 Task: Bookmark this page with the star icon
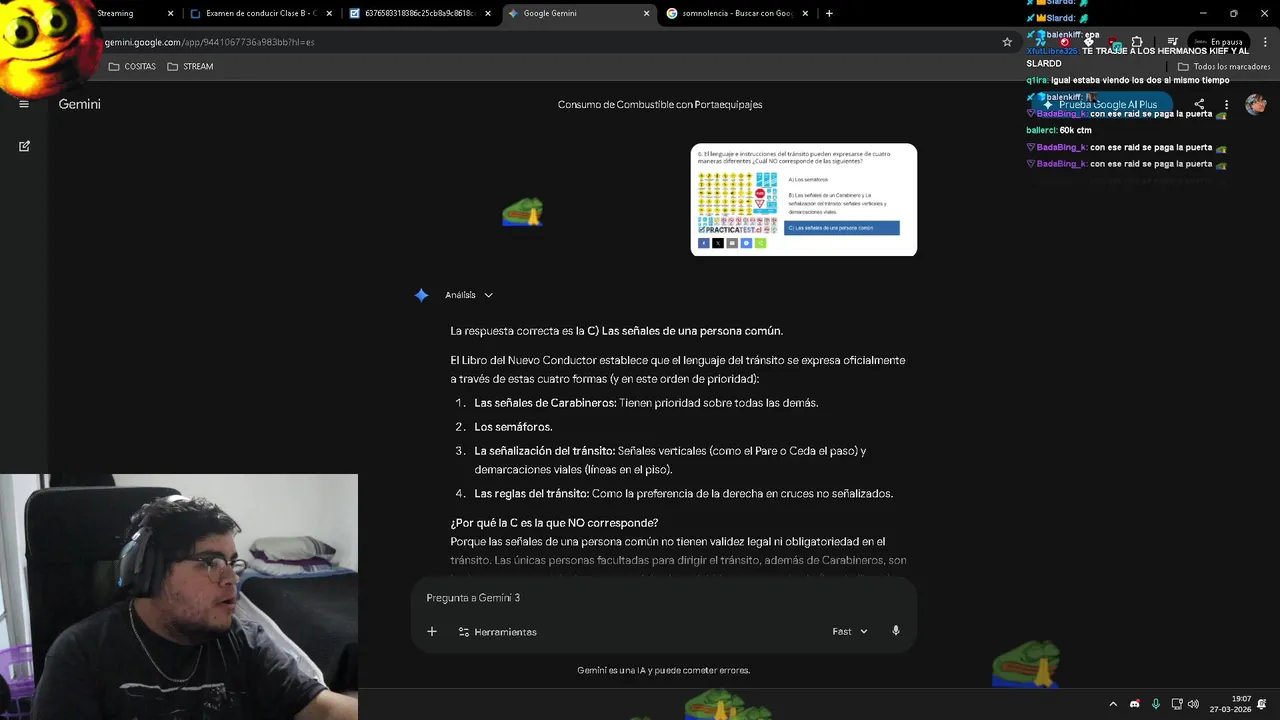pyautogui.click(x=1007, y=42)
